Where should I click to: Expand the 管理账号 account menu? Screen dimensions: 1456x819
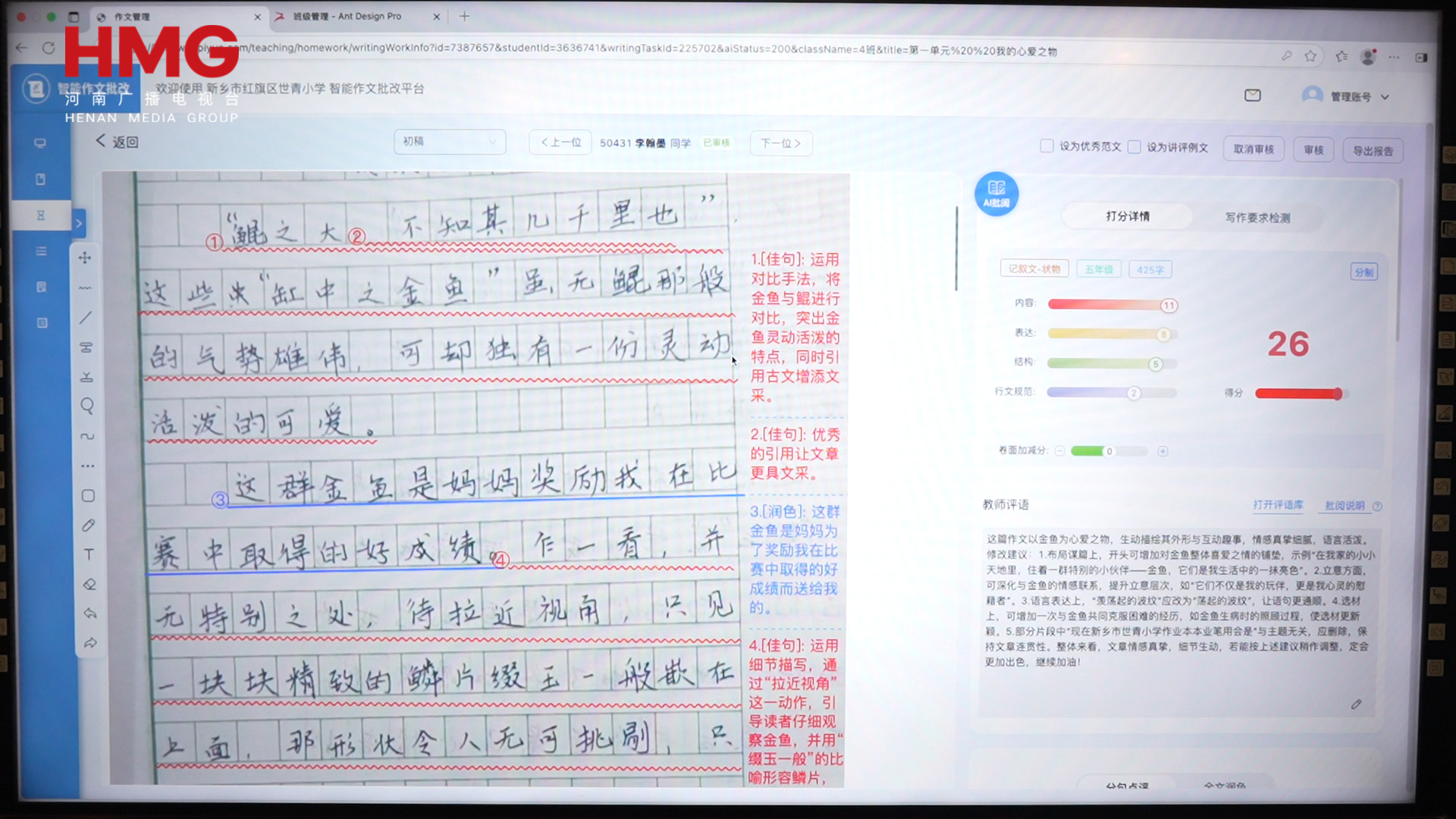1350,97
